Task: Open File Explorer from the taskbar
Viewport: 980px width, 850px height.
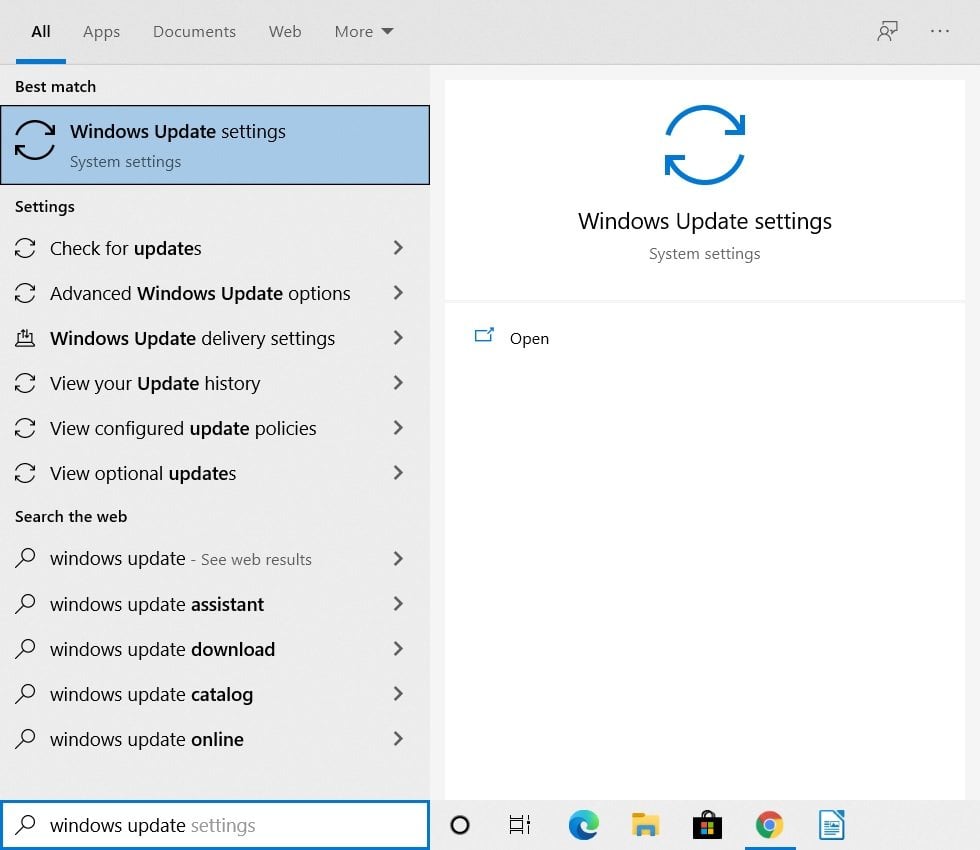Action: [x=645, y=825]
